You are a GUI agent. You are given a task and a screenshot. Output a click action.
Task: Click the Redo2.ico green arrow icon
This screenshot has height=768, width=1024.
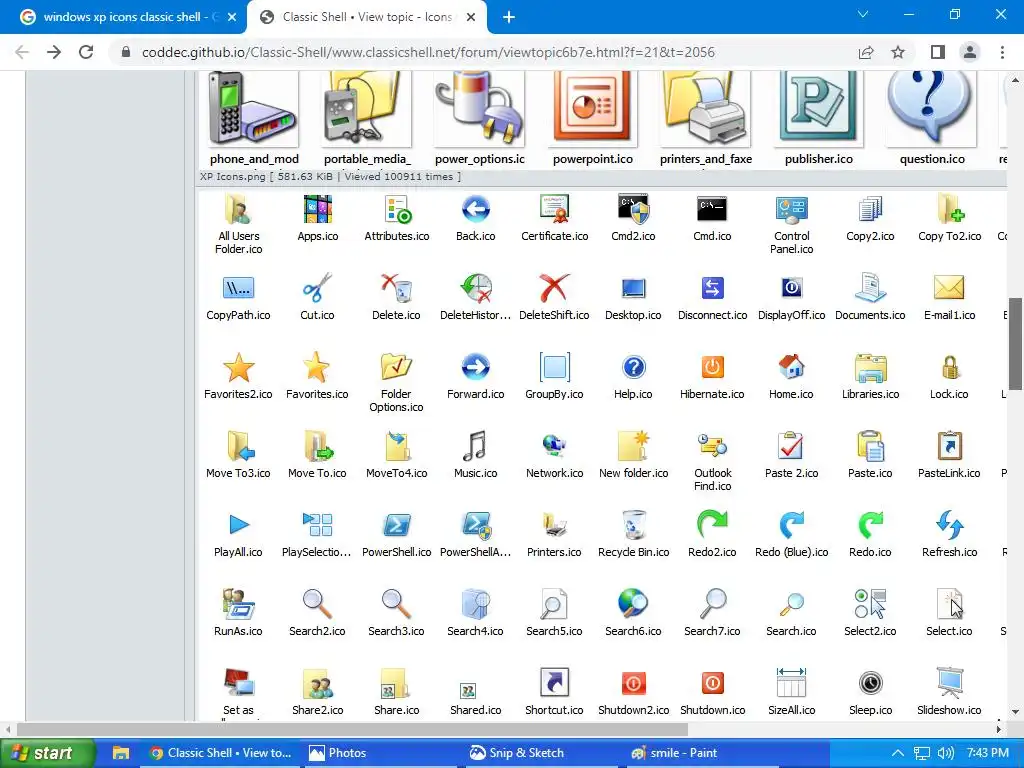point(712,525)
